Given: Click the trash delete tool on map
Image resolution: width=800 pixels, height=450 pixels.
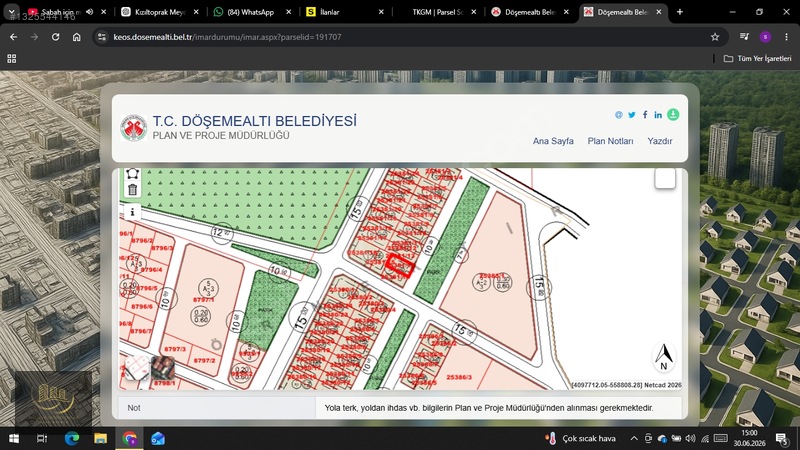Looking at the screenshot, I should coord(133,190).
